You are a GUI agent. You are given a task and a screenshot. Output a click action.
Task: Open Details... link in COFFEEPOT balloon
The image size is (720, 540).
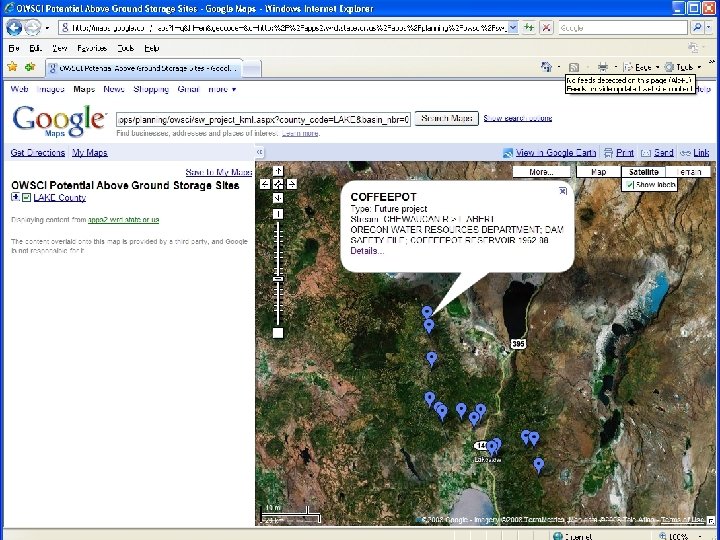coord(367,251)
